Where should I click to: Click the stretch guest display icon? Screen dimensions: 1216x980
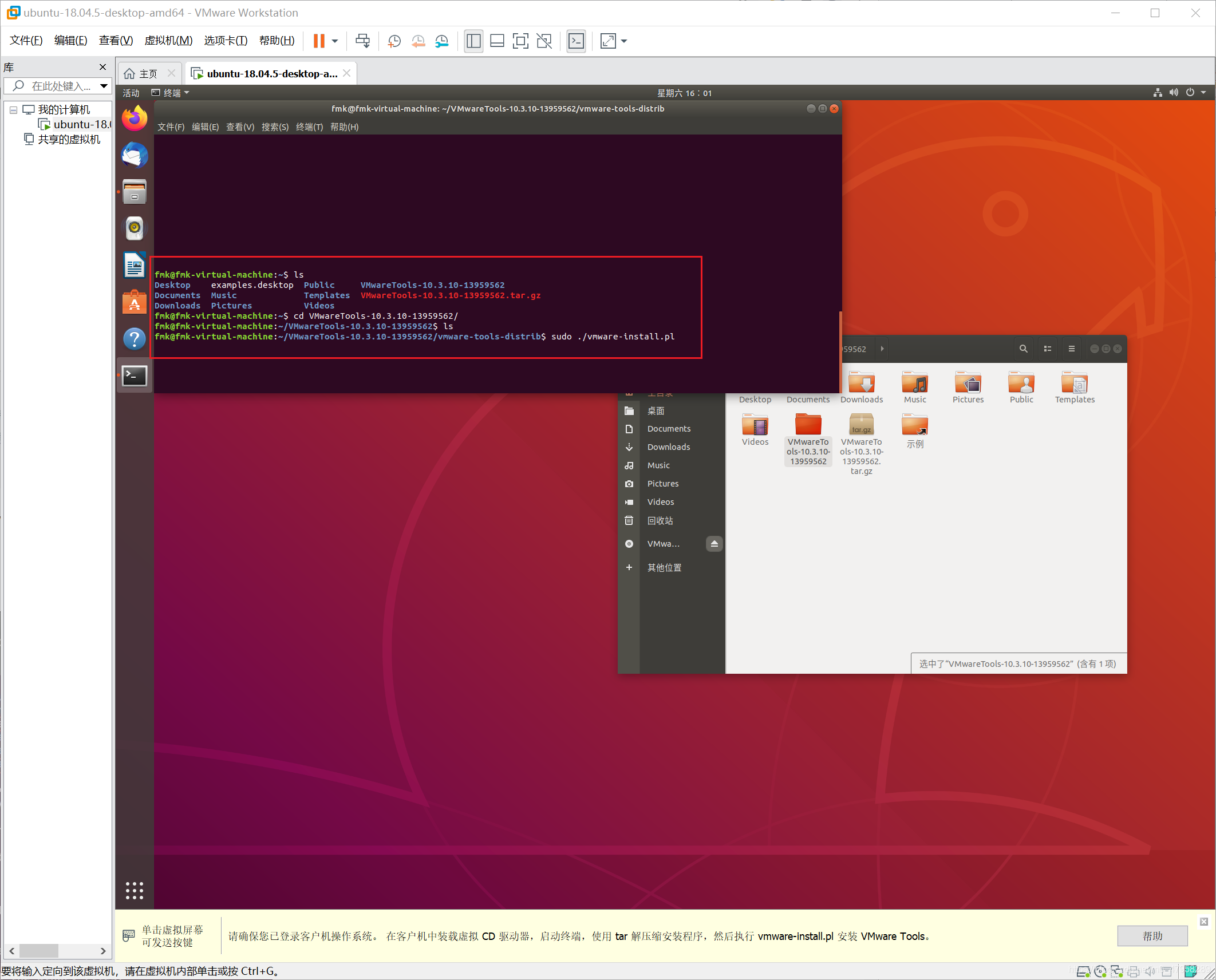click(x=608, y=41)
